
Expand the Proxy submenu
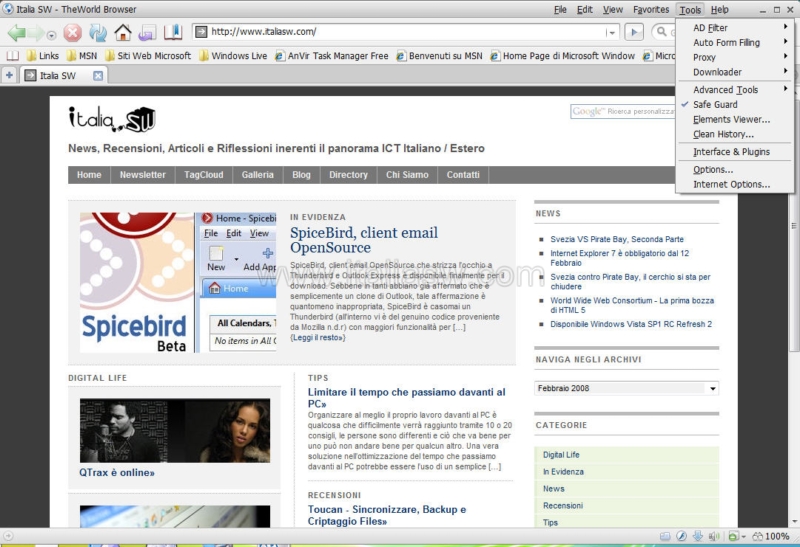point(735,57)
